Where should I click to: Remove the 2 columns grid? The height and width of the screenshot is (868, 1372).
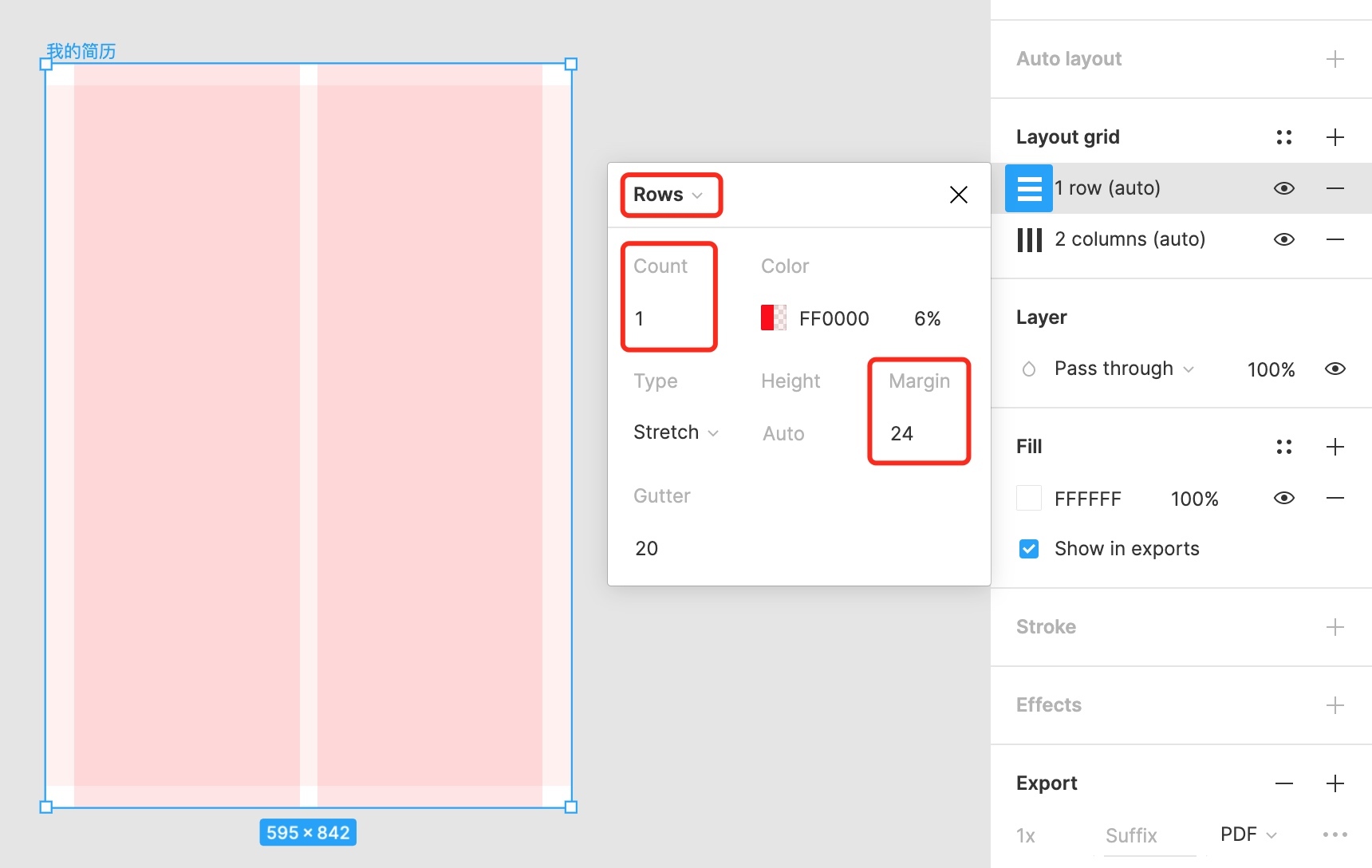point(1335,239)
